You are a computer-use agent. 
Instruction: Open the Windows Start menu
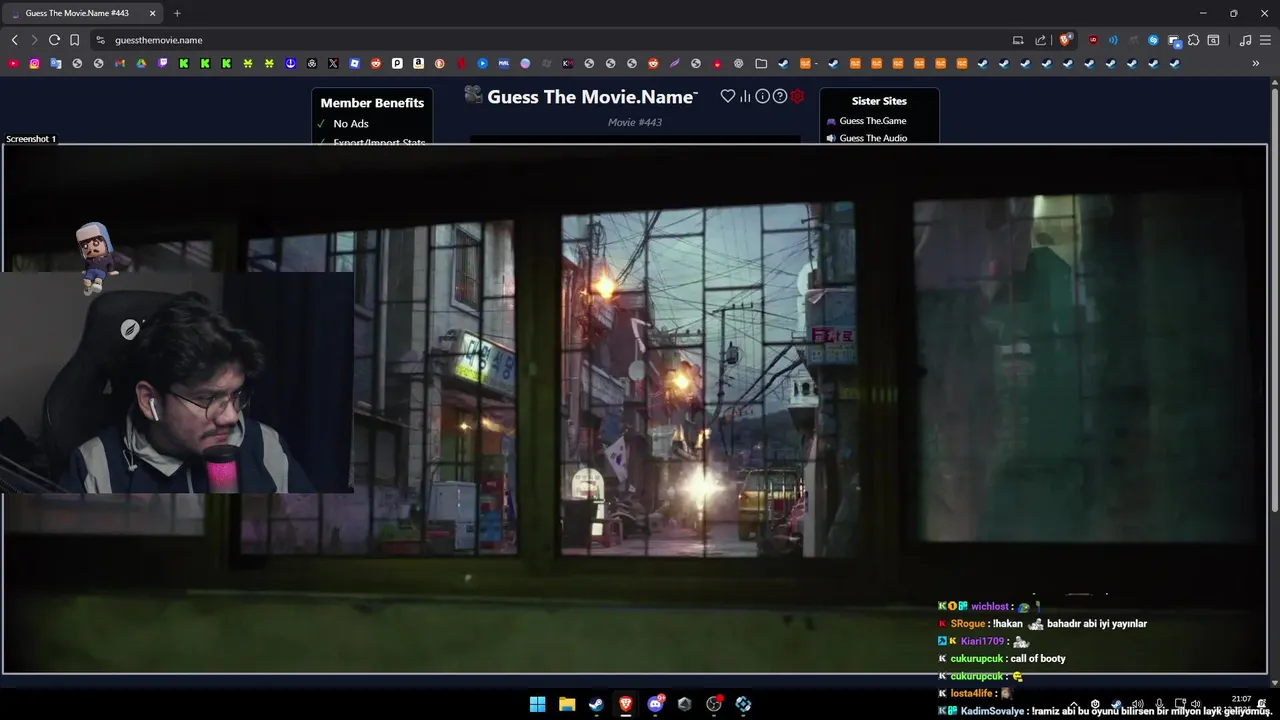tap(537, 704)
